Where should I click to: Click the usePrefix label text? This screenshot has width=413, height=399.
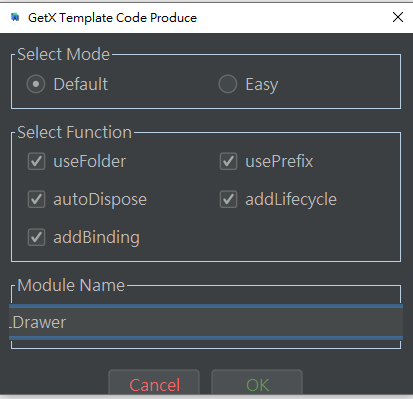coord(279,162)
